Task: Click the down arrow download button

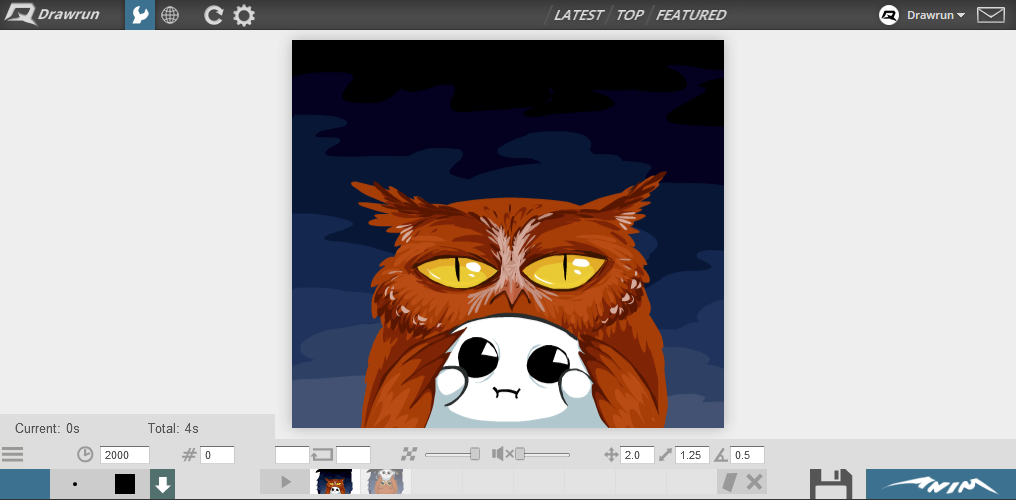Action: (163, 484)
